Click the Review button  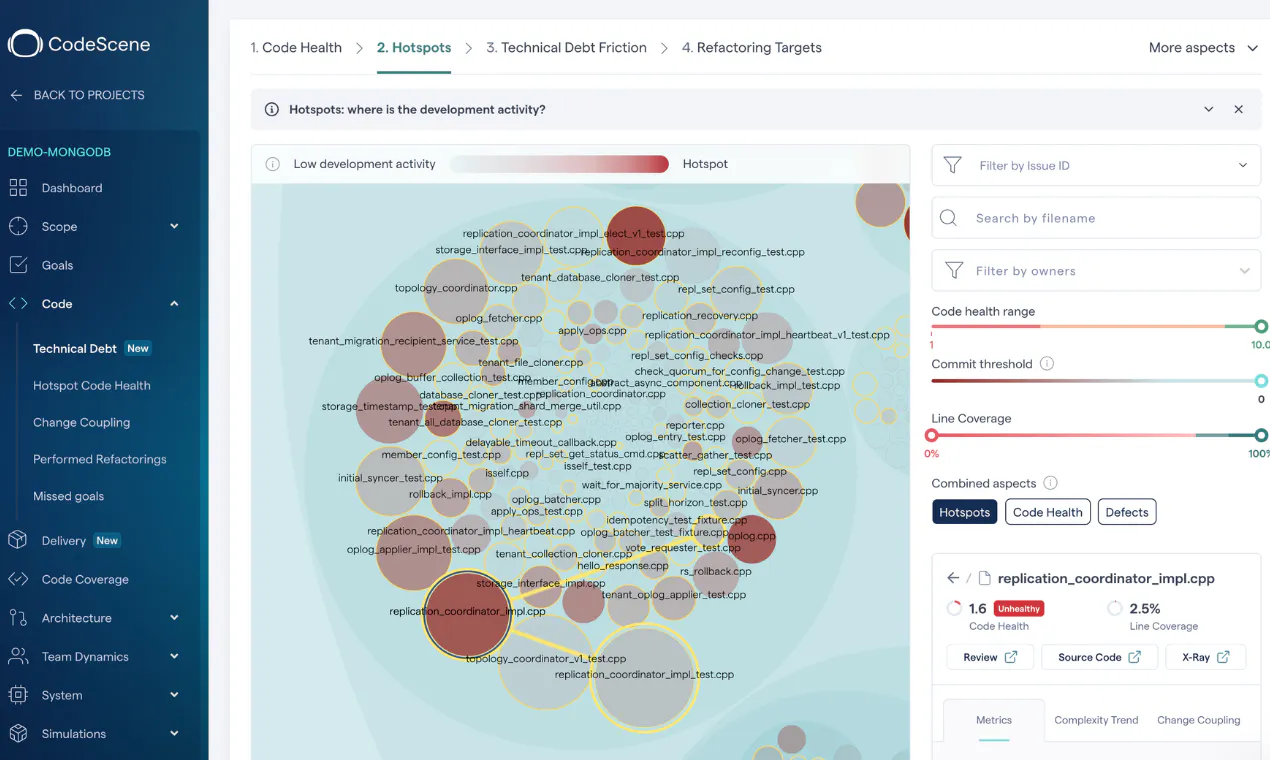(990, 657)
